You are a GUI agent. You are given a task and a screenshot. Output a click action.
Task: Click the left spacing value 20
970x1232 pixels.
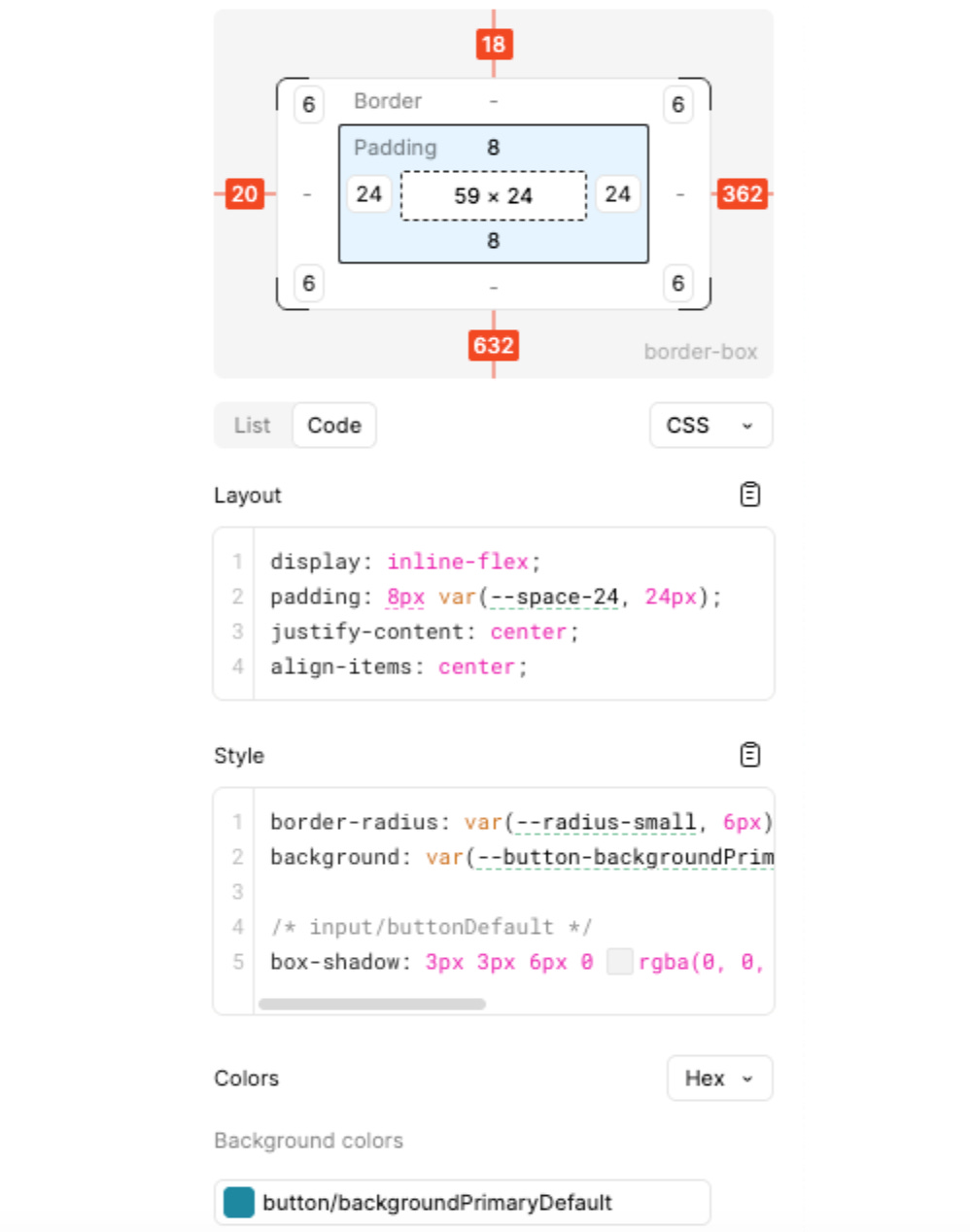click(x=245, y=194)
